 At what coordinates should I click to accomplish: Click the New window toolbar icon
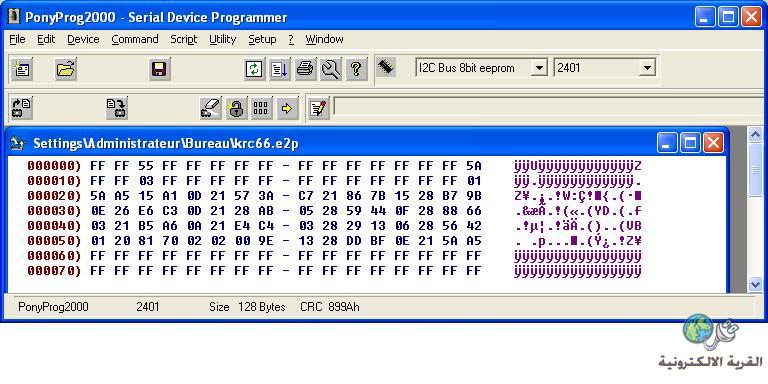coord(22,69)
